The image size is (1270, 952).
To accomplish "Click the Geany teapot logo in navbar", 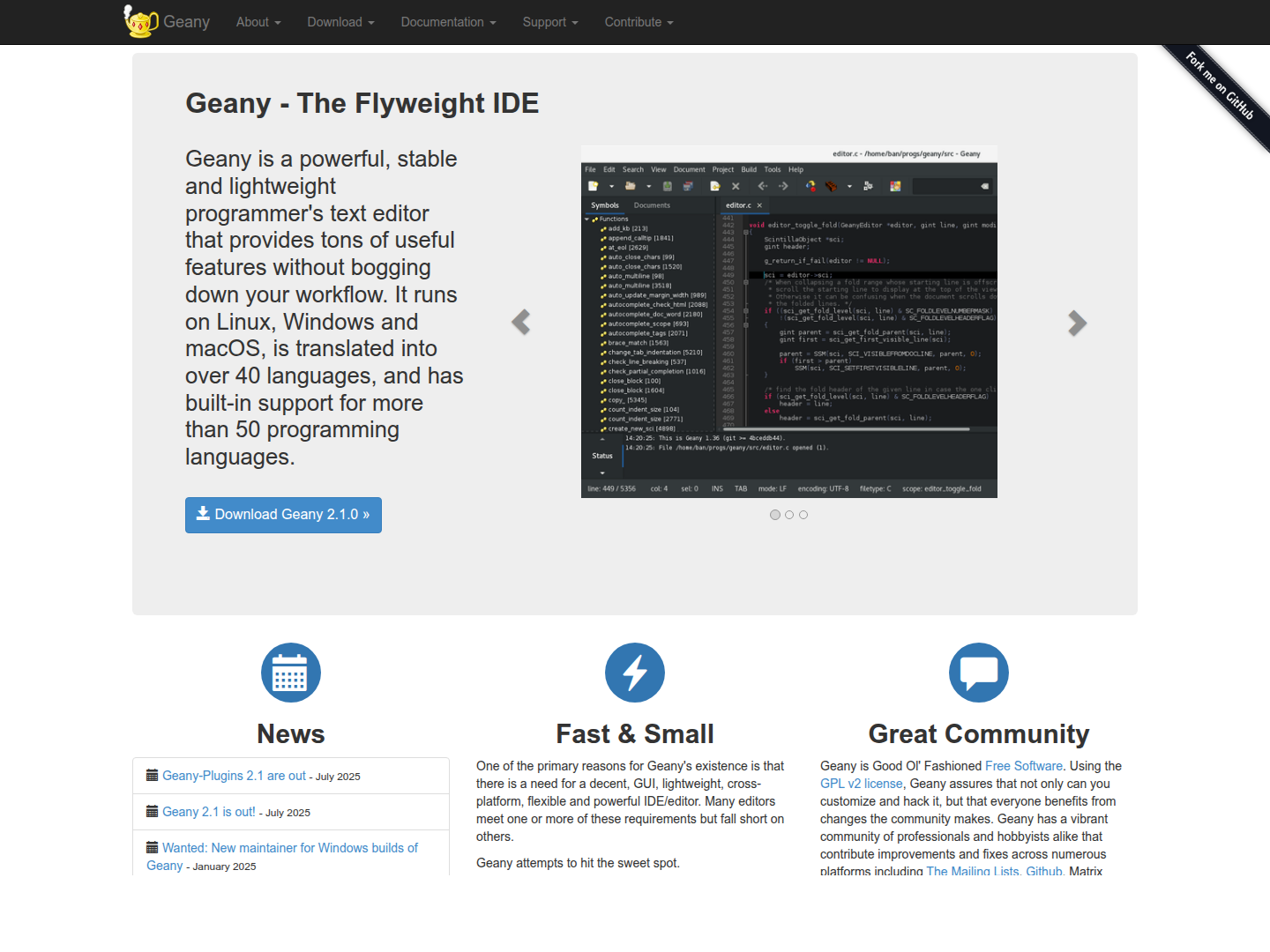I will point(141,22).
